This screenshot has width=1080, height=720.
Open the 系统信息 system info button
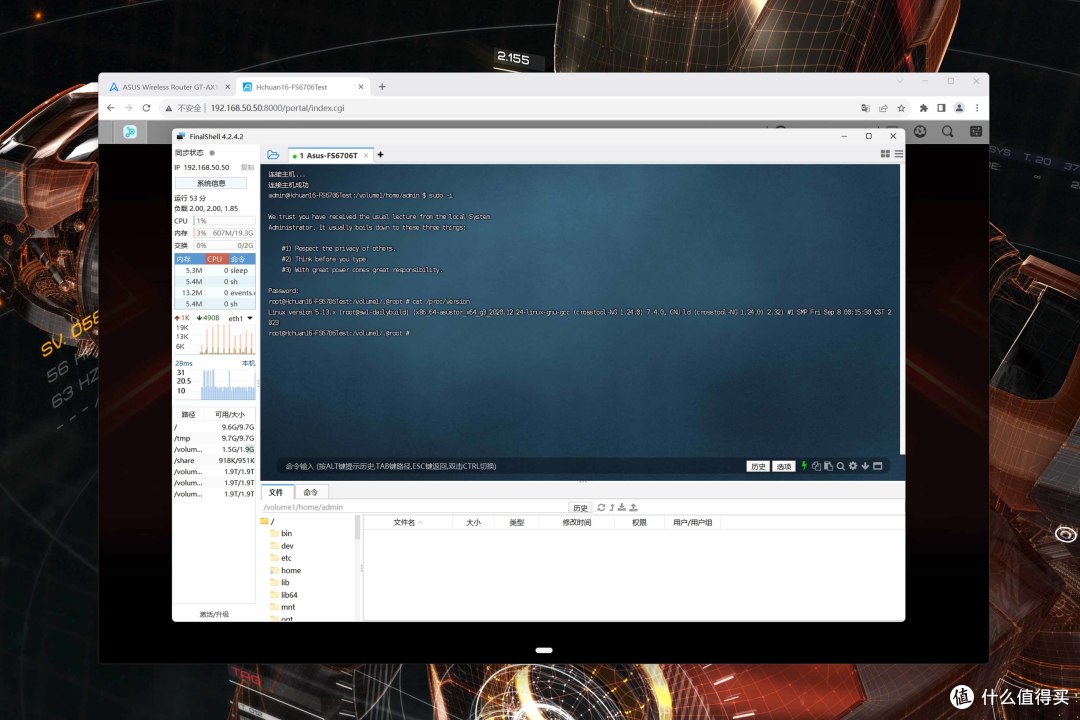click(x=211, y=183)
